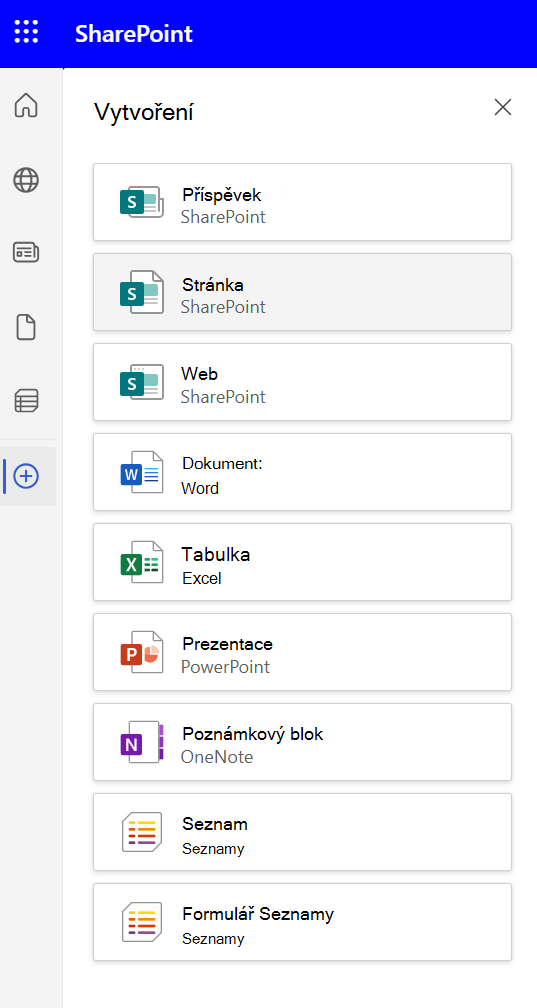Open My files page icon
The height and width of the screenshot is (1008, 537).
pos(26,328)
